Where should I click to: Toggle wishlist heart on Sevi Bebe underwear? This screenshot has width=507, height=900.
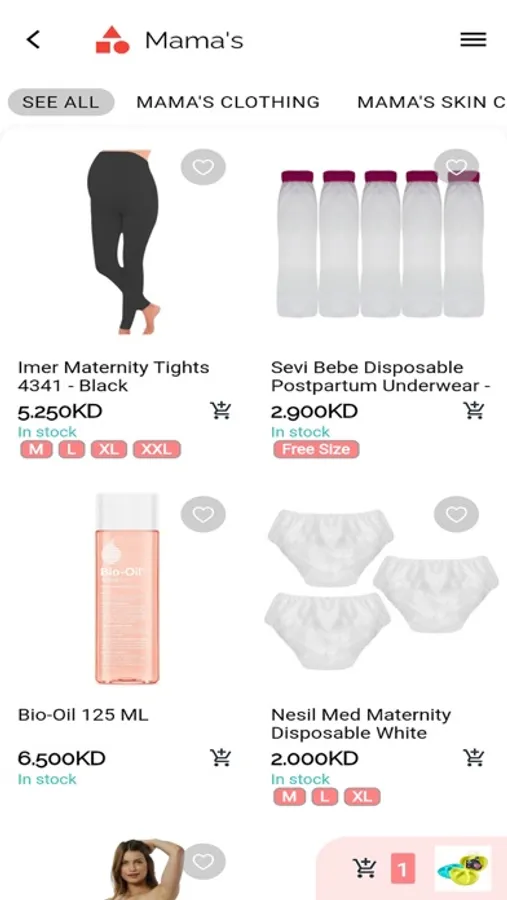(456, 167)
